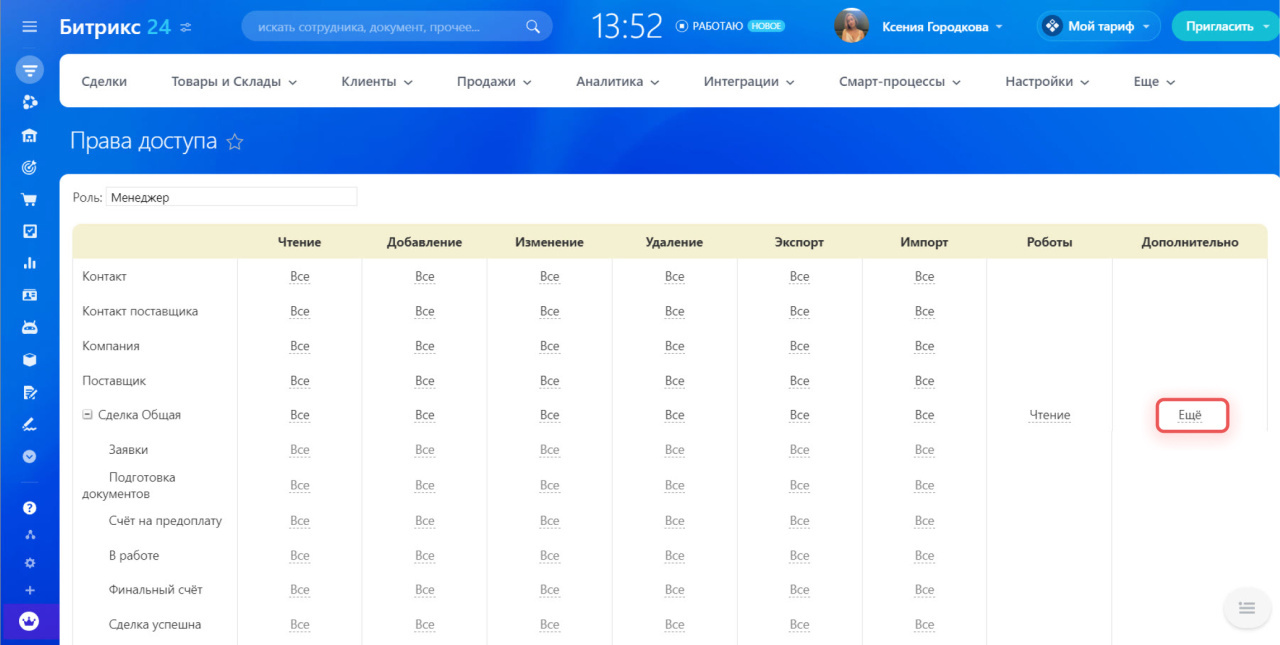The height and width of the screenshot is (645, 1280).
Task: Change Изменение permission for Компания
Action: pos(550,346)
